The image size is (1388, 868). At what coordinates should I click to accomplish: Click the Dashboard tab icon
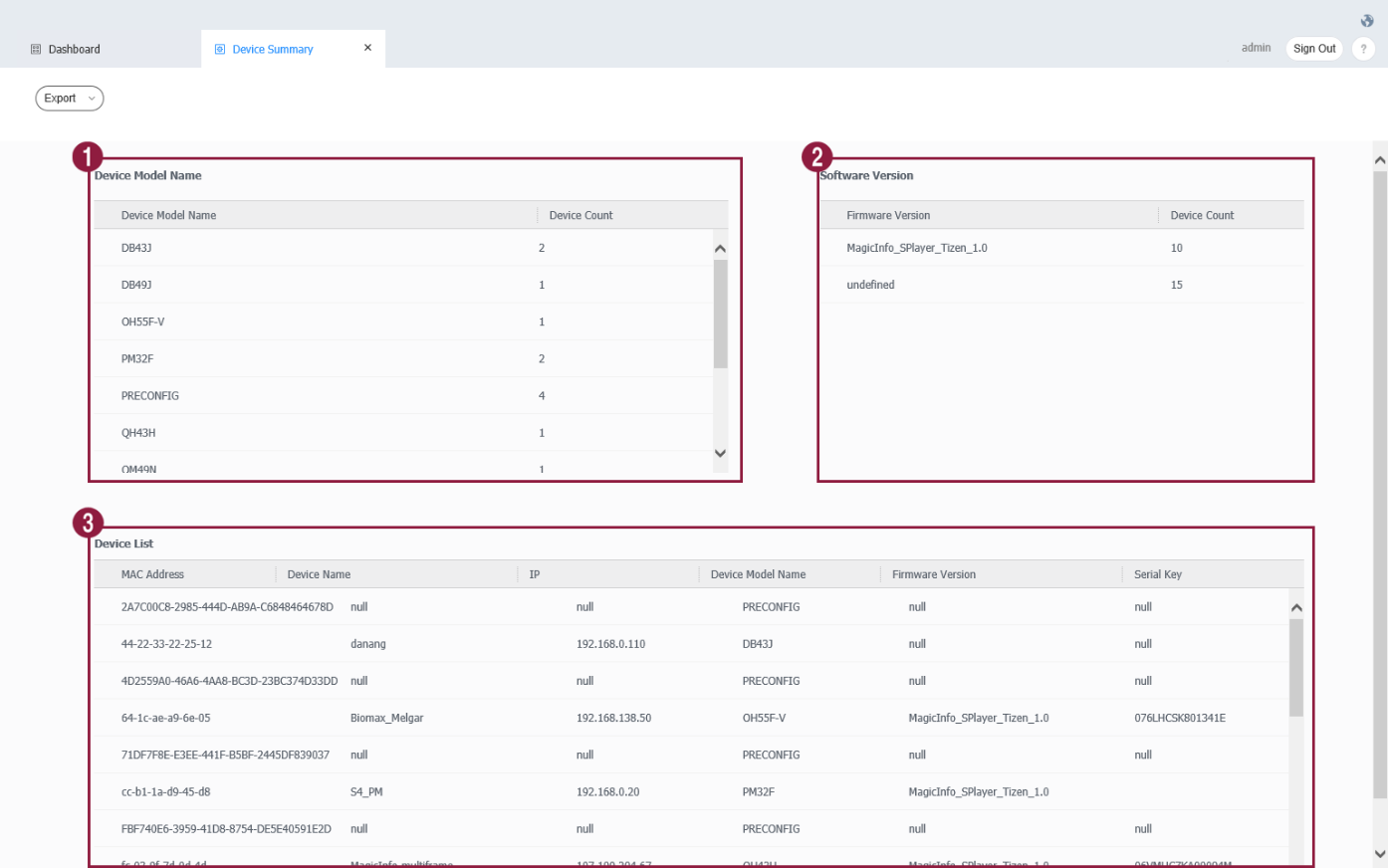coord(36,49)
